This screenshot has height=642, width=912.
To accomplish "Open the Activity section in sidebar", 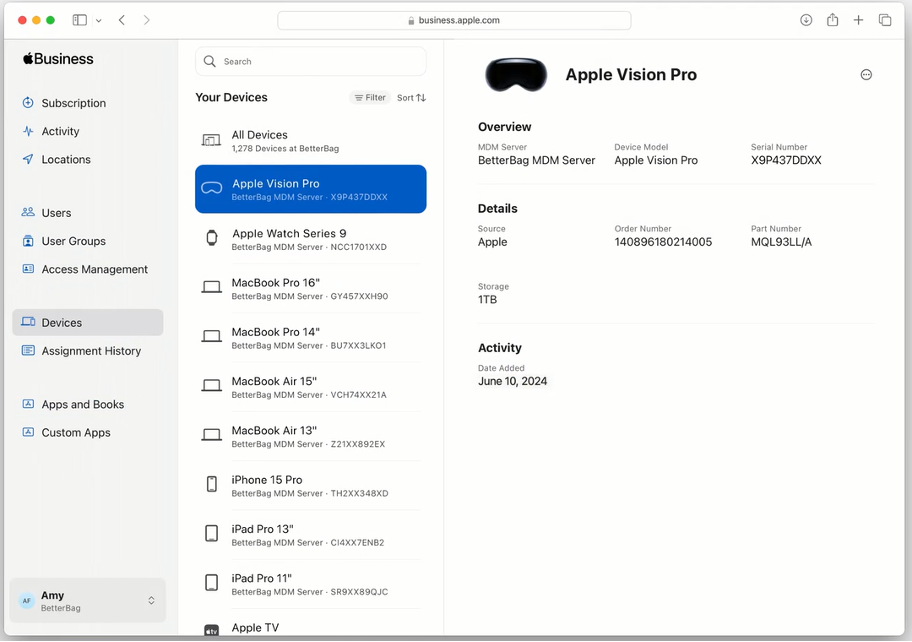I will (x=60, y=131).
